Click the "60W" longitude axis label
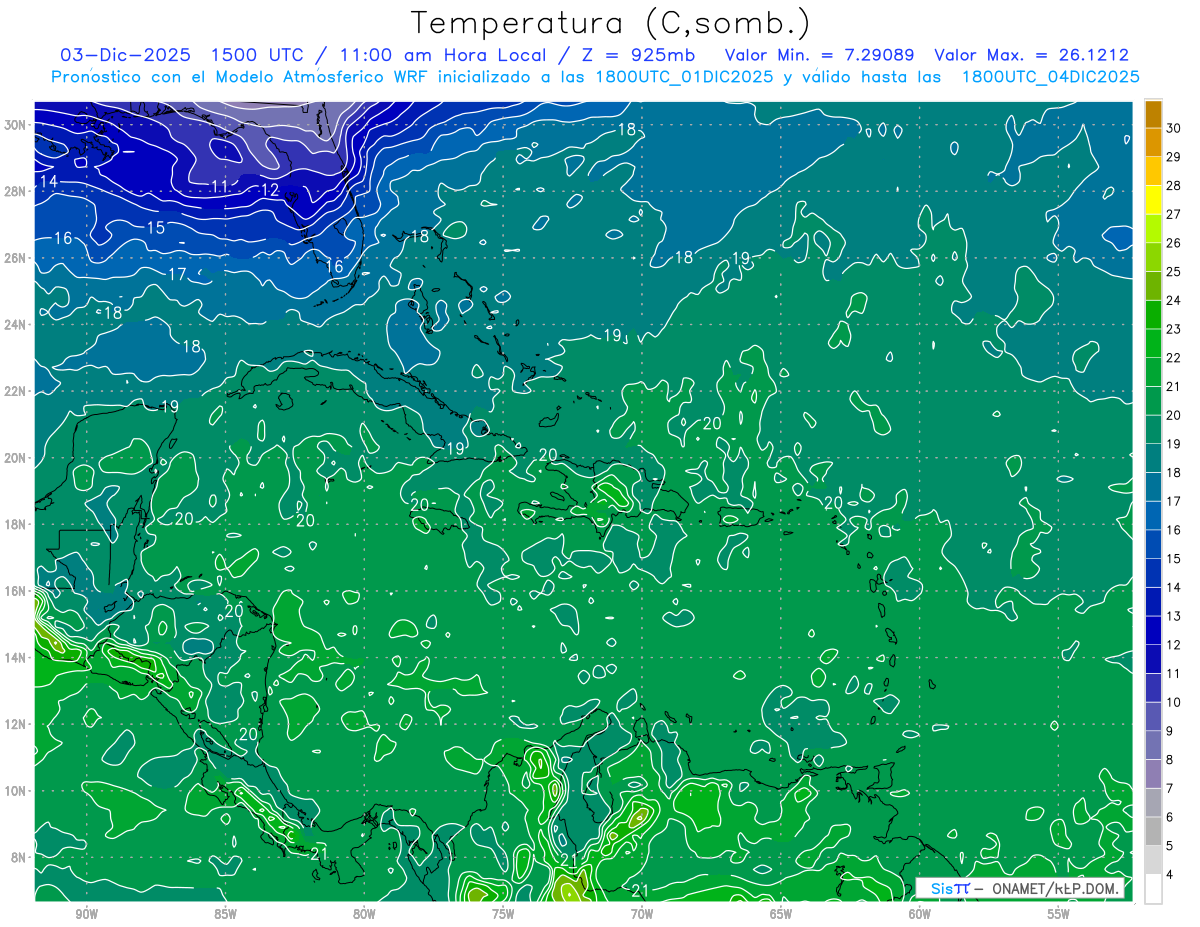 point(920,915)
